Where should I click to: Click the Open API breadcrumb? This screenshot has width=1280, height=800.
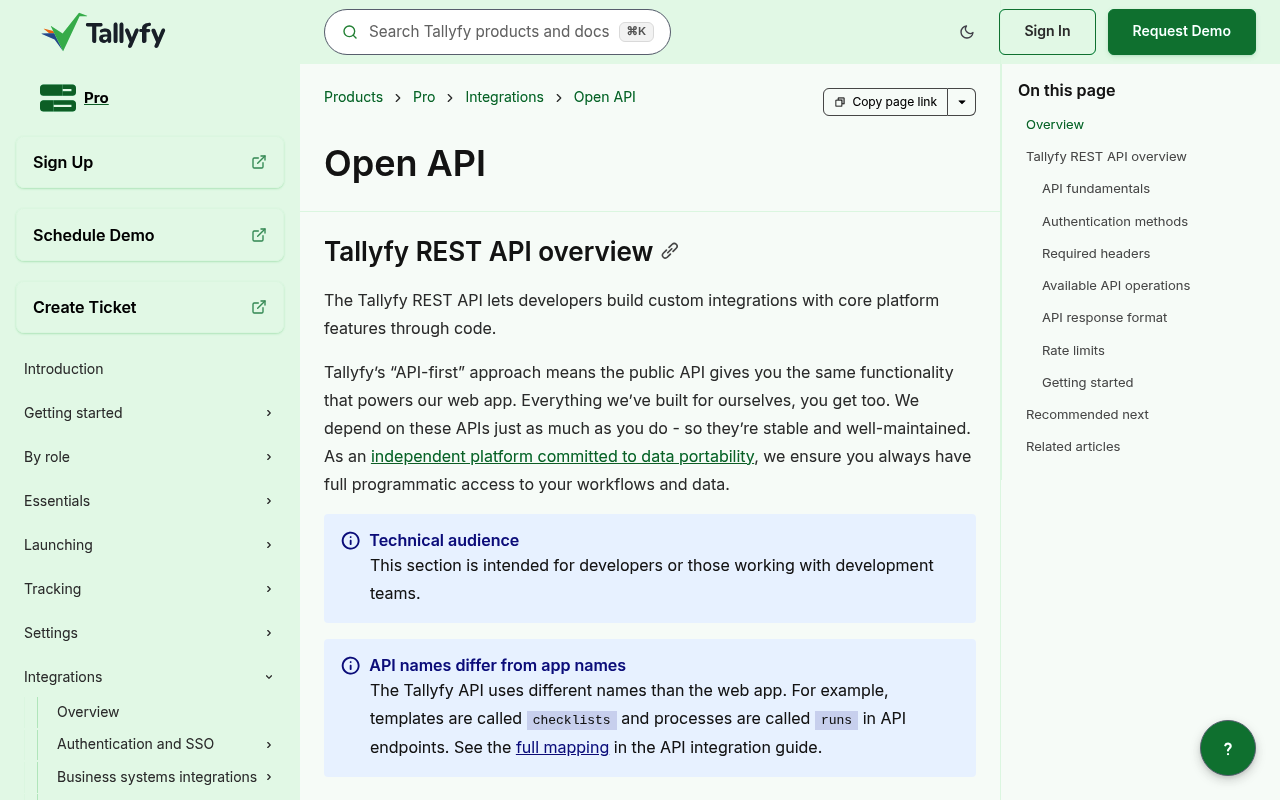tap(605, 97)
